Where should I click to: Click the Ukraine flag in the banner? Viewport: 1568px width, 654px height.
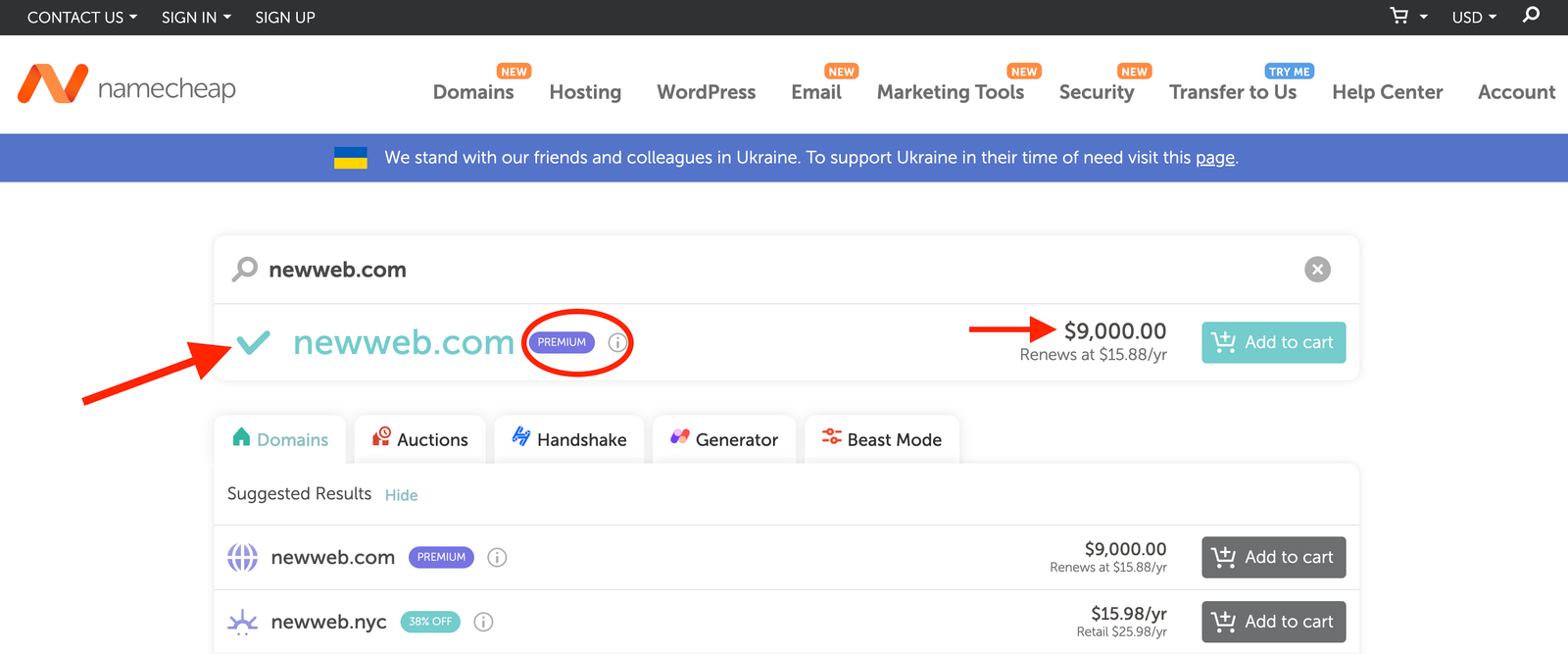350,157
